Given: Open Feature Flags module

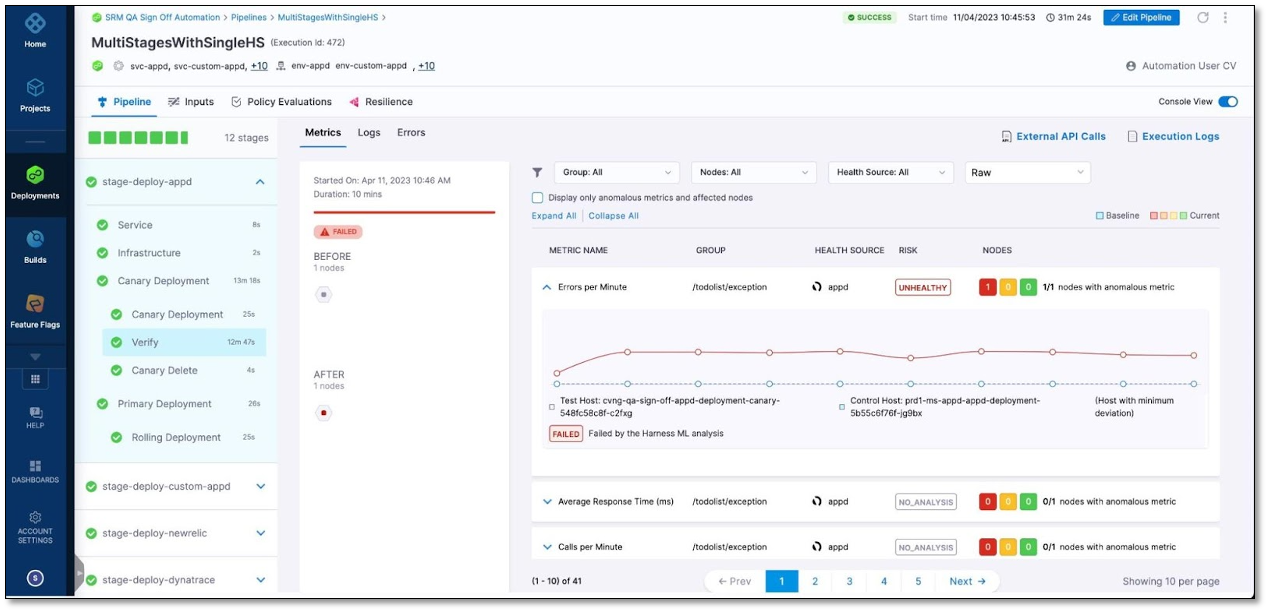Looking at the screenshot, I should [35, 309].
